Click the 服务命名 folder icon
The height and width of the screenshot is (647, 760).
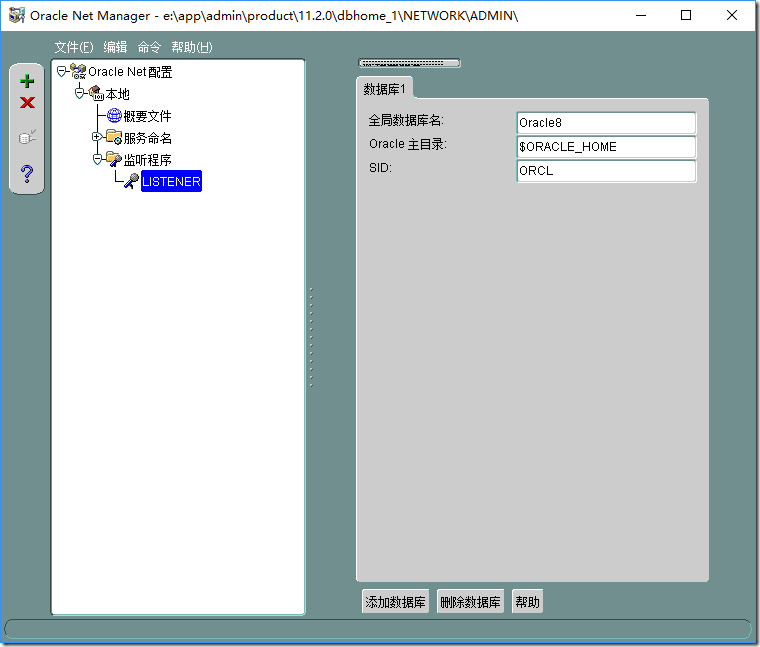(x=114, y=137)
